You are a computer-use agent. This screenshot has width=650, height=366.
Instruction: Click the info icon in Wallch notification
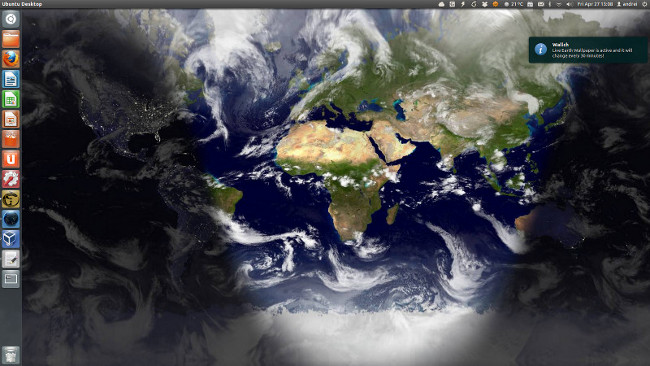(541, 49)
